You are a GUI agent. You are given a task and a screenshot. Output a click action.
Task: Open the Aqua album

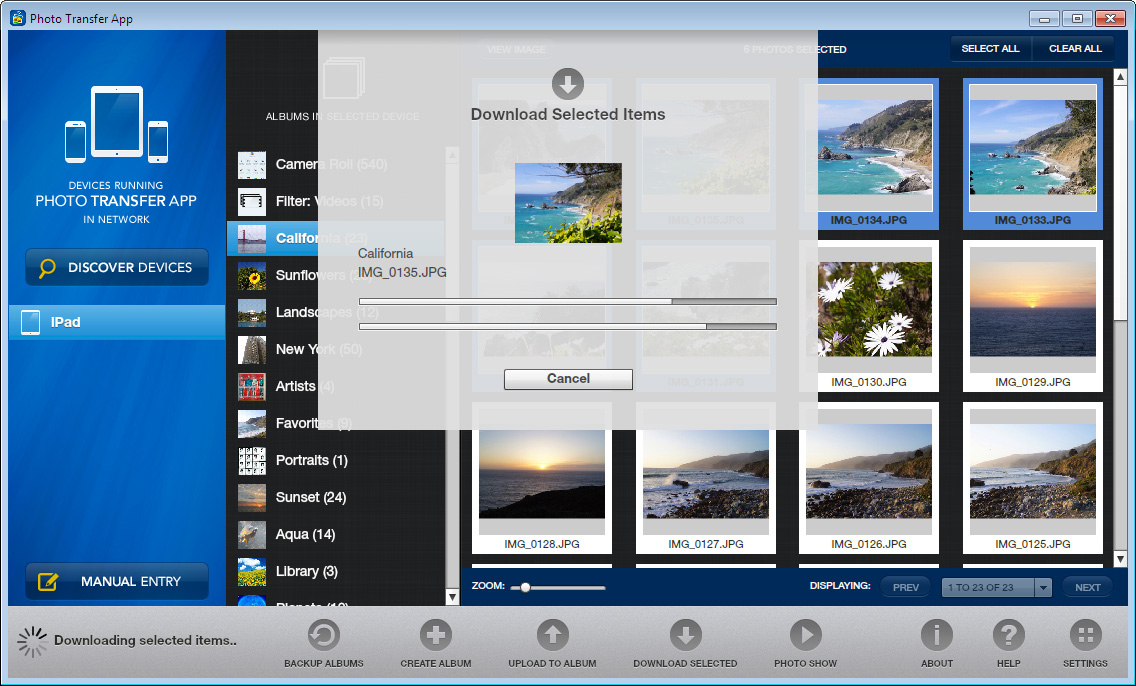coord(337,534)
